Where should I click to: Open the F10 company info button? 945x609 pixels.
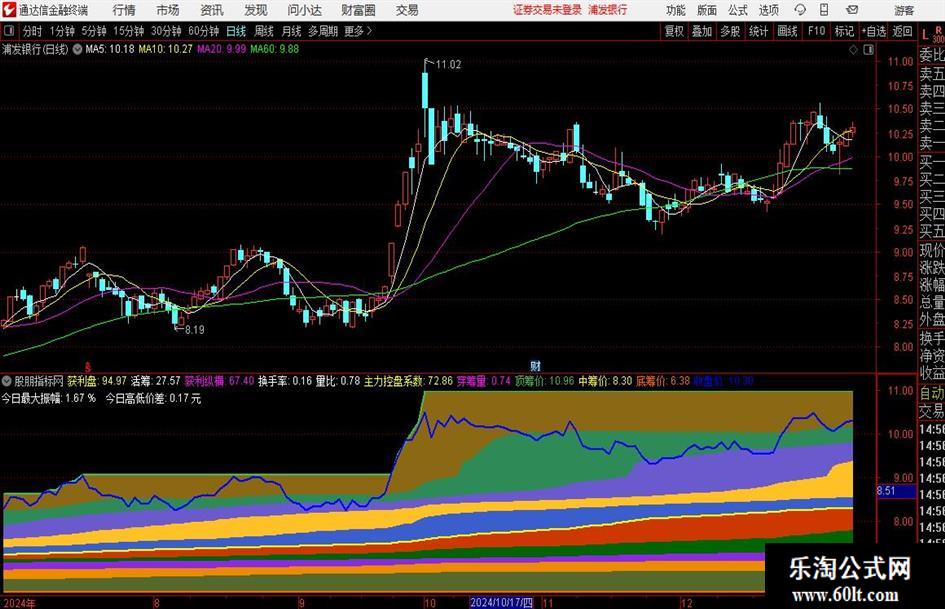[x=816, y=31]
